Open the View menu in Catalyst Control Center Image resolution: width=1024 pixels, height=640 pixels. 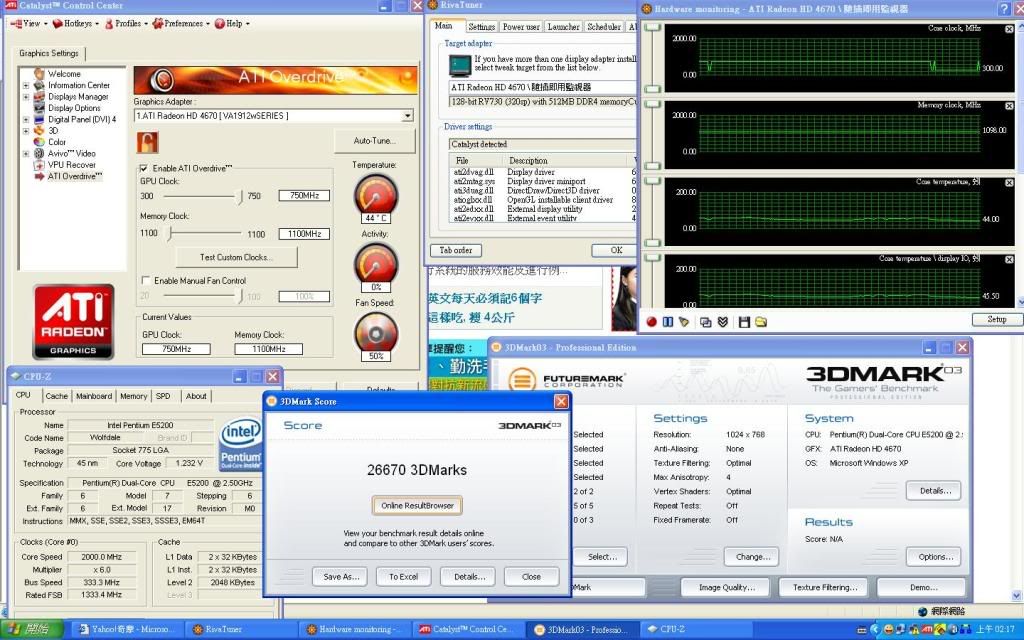(28, 24)
